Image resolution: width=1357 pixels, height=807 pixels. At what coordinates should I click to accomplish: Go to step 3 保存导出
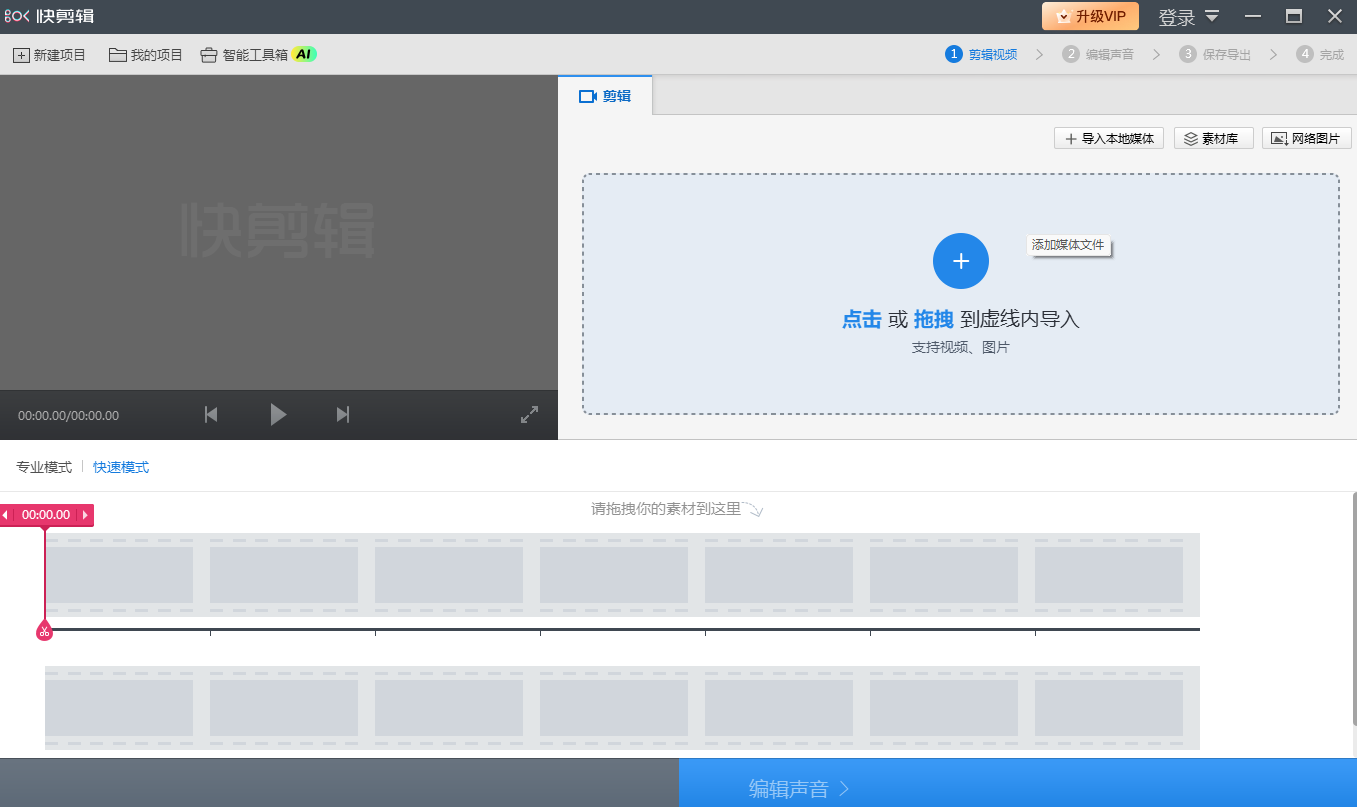(x=1215, y=55)
